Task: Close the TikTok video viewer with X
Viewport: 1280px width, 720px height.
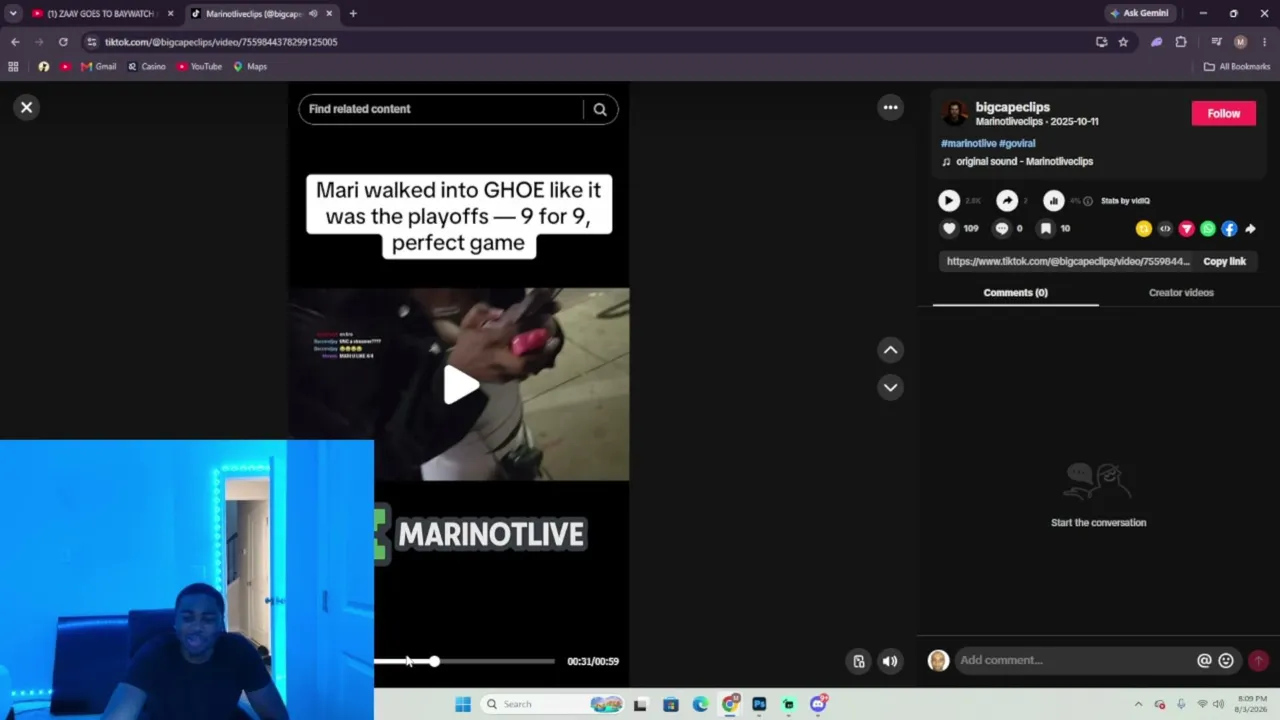Action: coord(27,107)
